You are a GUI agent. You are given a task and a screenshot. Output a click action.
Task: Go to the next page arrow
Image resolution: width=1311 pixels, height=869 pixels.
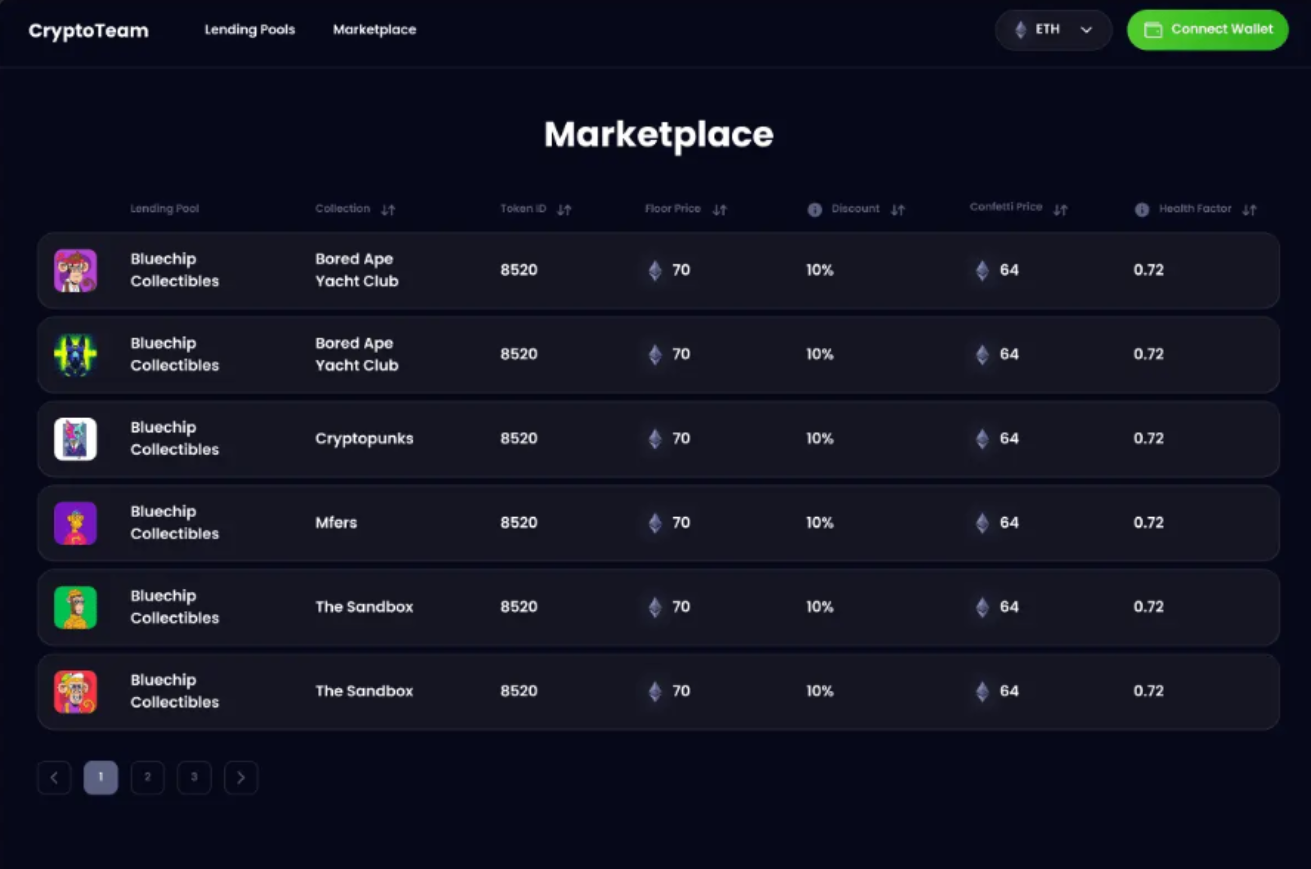coord(241,778)
